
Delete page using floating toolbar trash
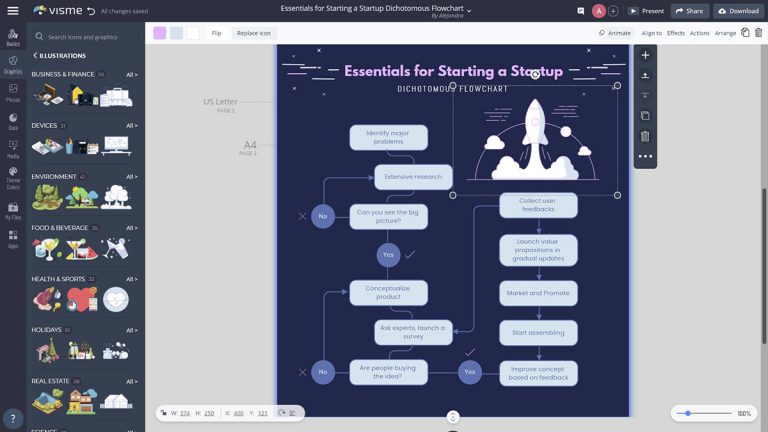[x=645, y=136]
